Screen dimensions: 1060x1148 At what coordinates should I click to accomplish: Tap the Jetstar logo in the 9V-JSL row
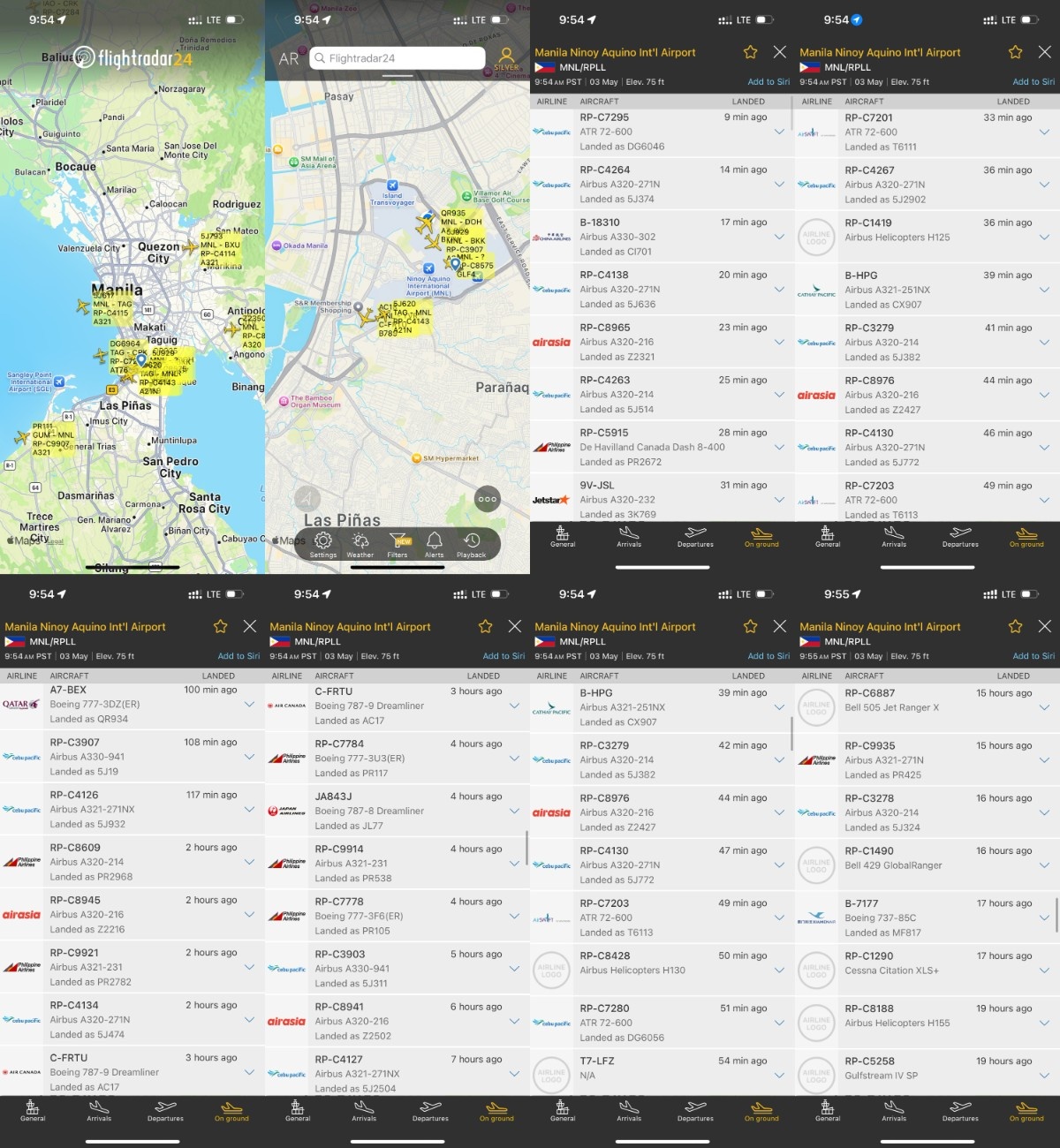click(x=551, y=500)
